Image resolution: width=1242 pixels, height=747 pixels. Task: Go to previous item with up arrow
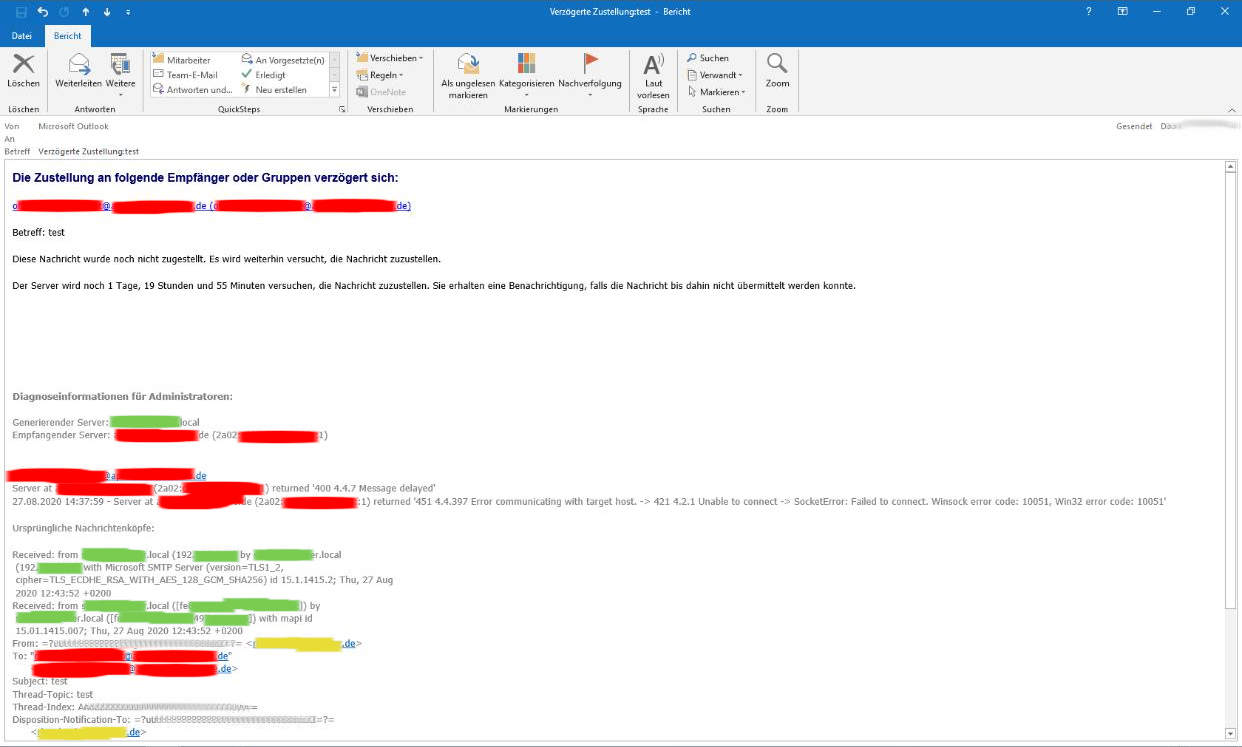86,11
